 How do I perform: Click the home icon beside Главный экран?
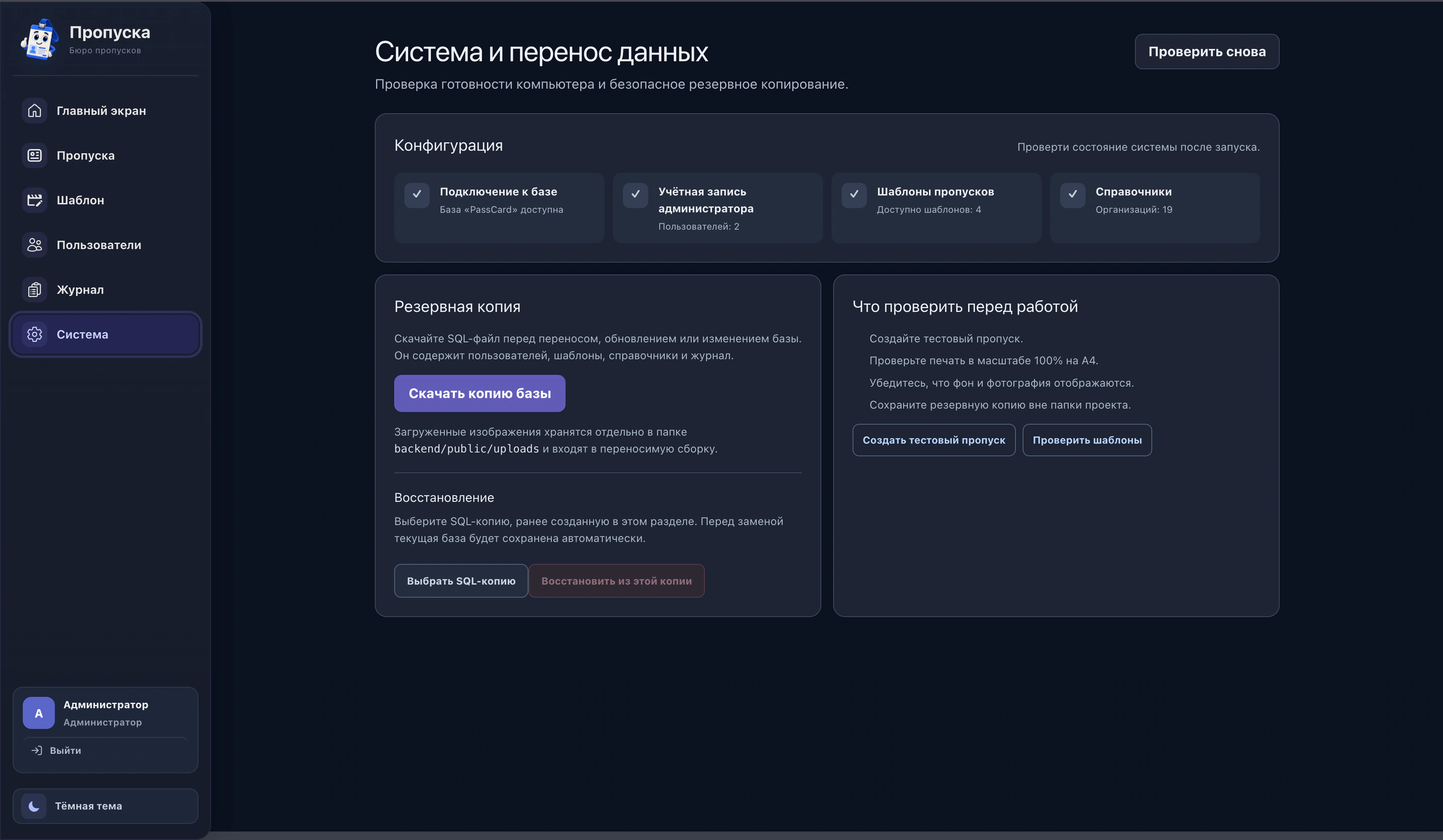pyautogui.click(x=35, y=110)
